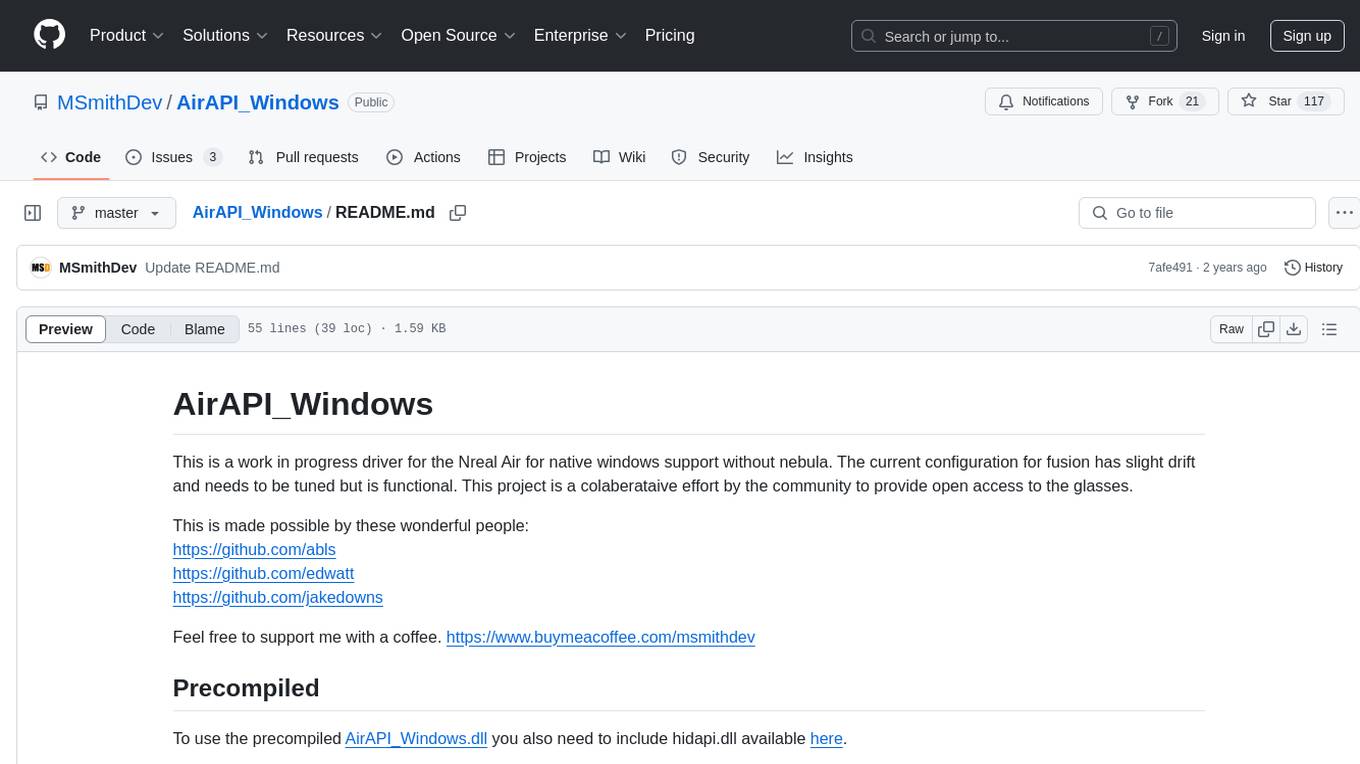The width and height of the screenshot is (1360, 764).
Task: Switch to the Pull requests tab
Action: [x=303, y=157]
